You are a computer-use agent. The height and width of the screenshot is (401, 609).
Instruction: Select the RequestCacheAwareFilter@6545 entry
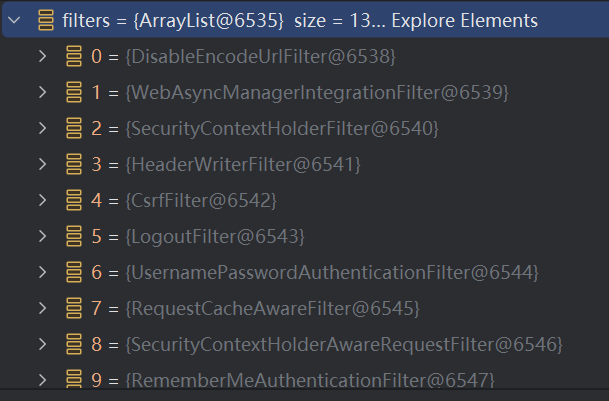tap(272, 308)
